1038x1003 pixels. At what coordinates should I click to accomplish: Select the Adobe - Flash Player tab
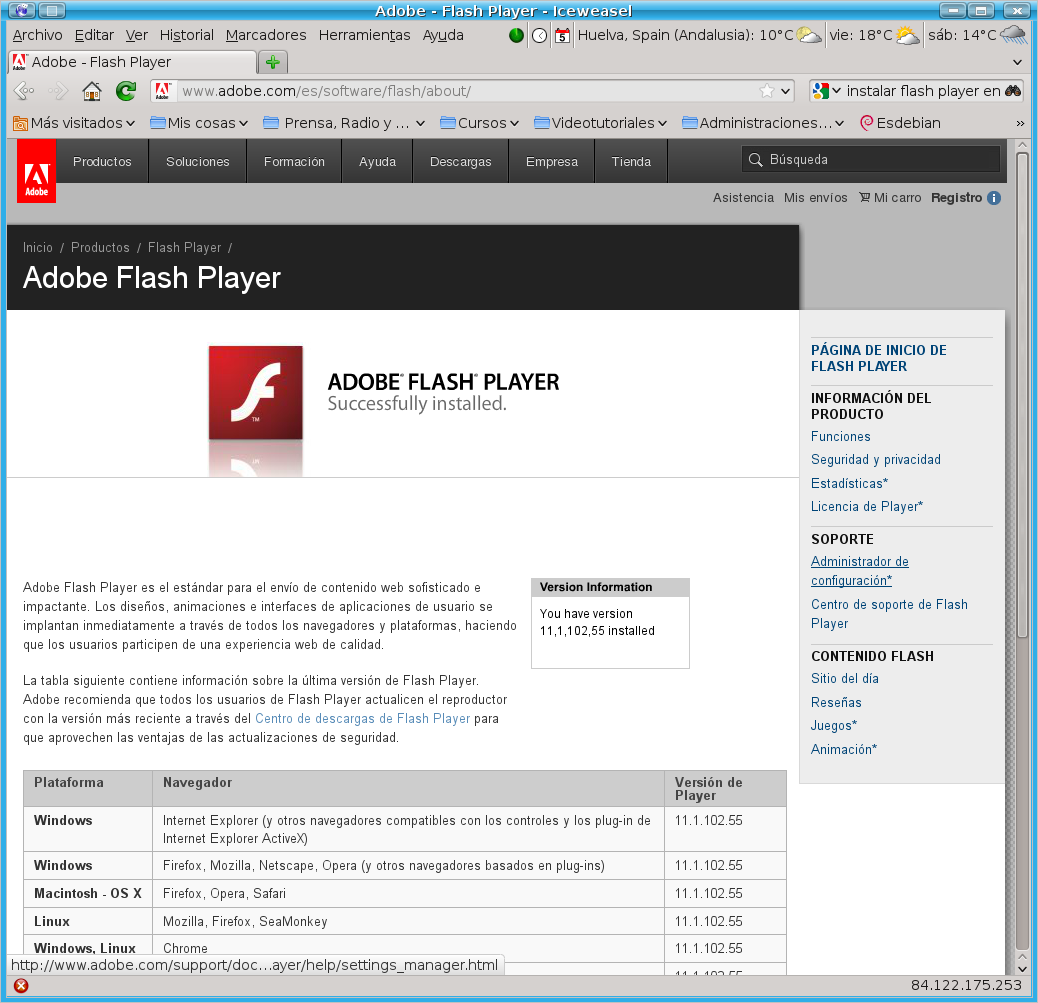132,62
